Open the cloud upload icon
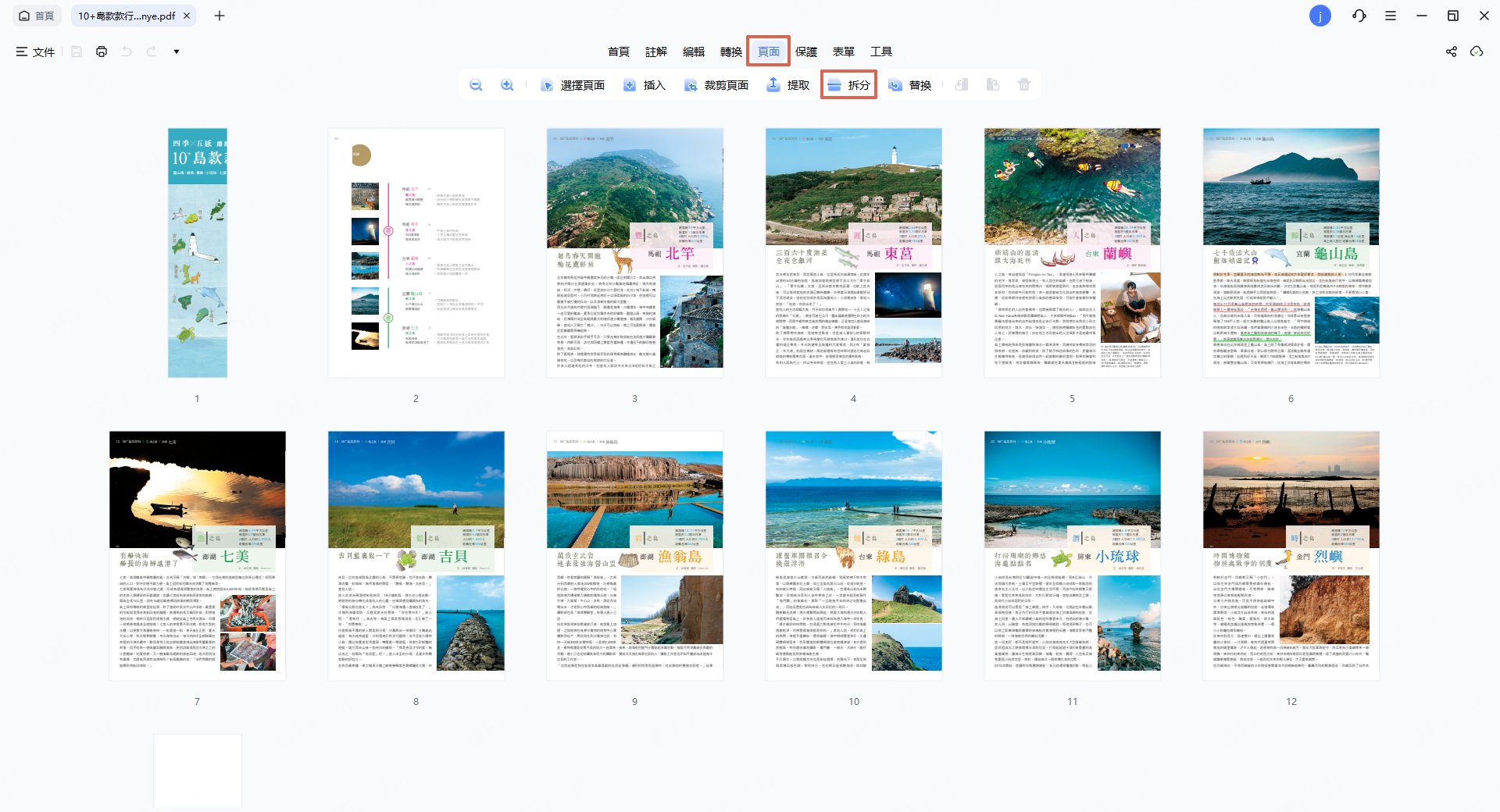Screen dimensions: 1500x812 (x=1476, y=52)
